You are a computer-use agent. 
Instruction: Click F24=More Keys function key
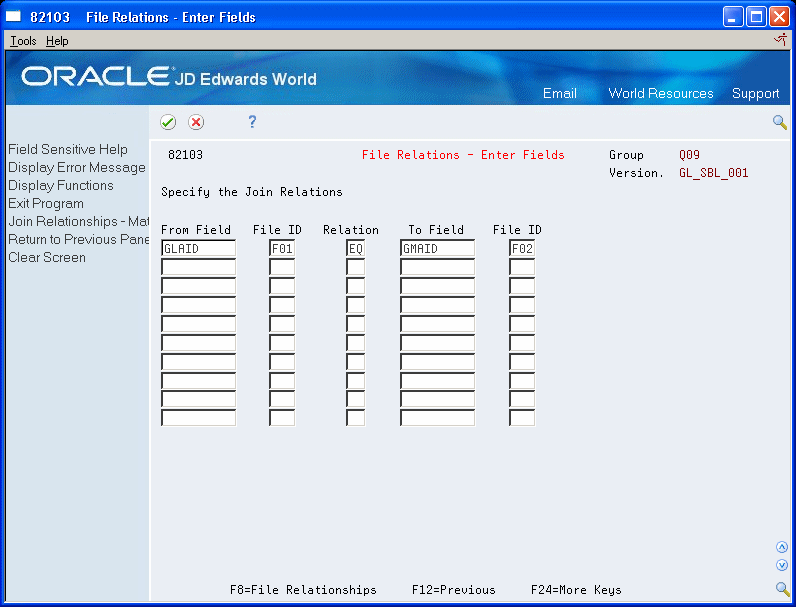576,590
